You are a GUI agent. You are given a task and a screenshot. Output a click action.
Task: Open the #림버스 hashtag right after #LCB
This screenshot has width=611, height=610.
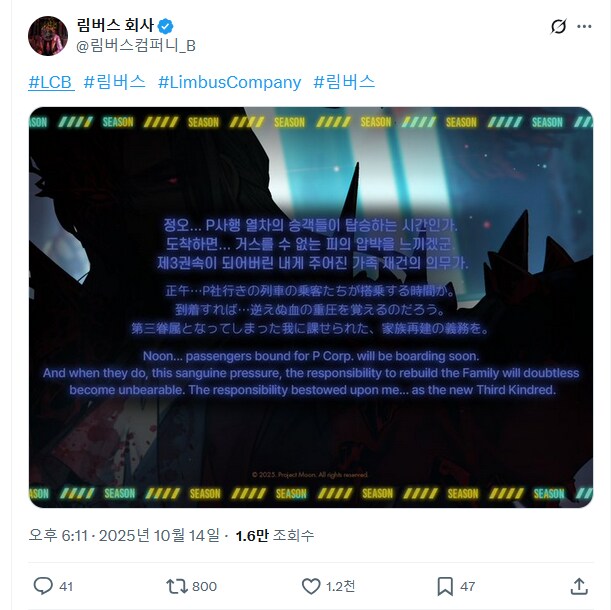115,82
